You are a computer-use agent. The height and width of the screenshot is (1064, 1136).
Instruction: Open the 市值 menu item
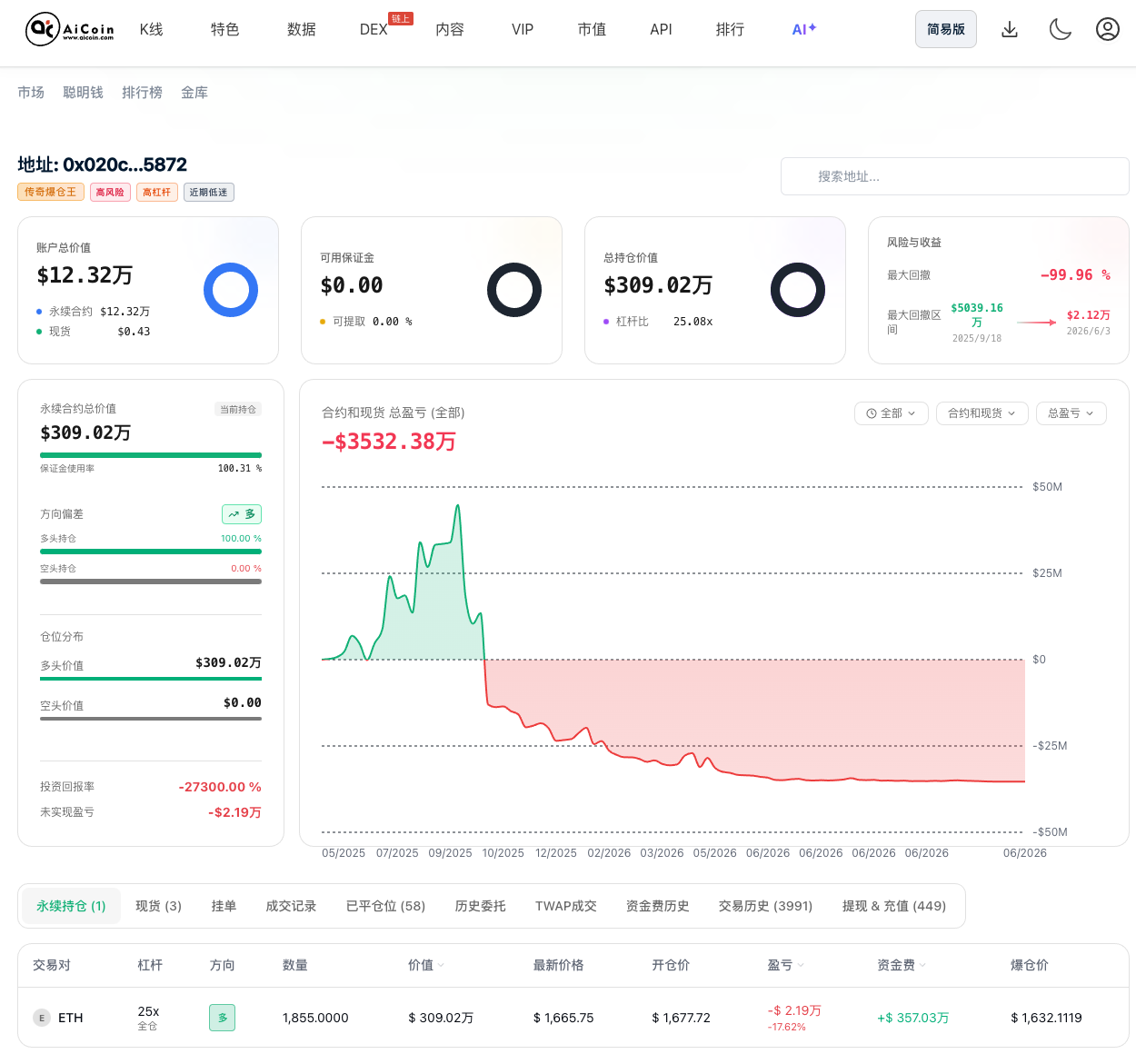point(592,30)
